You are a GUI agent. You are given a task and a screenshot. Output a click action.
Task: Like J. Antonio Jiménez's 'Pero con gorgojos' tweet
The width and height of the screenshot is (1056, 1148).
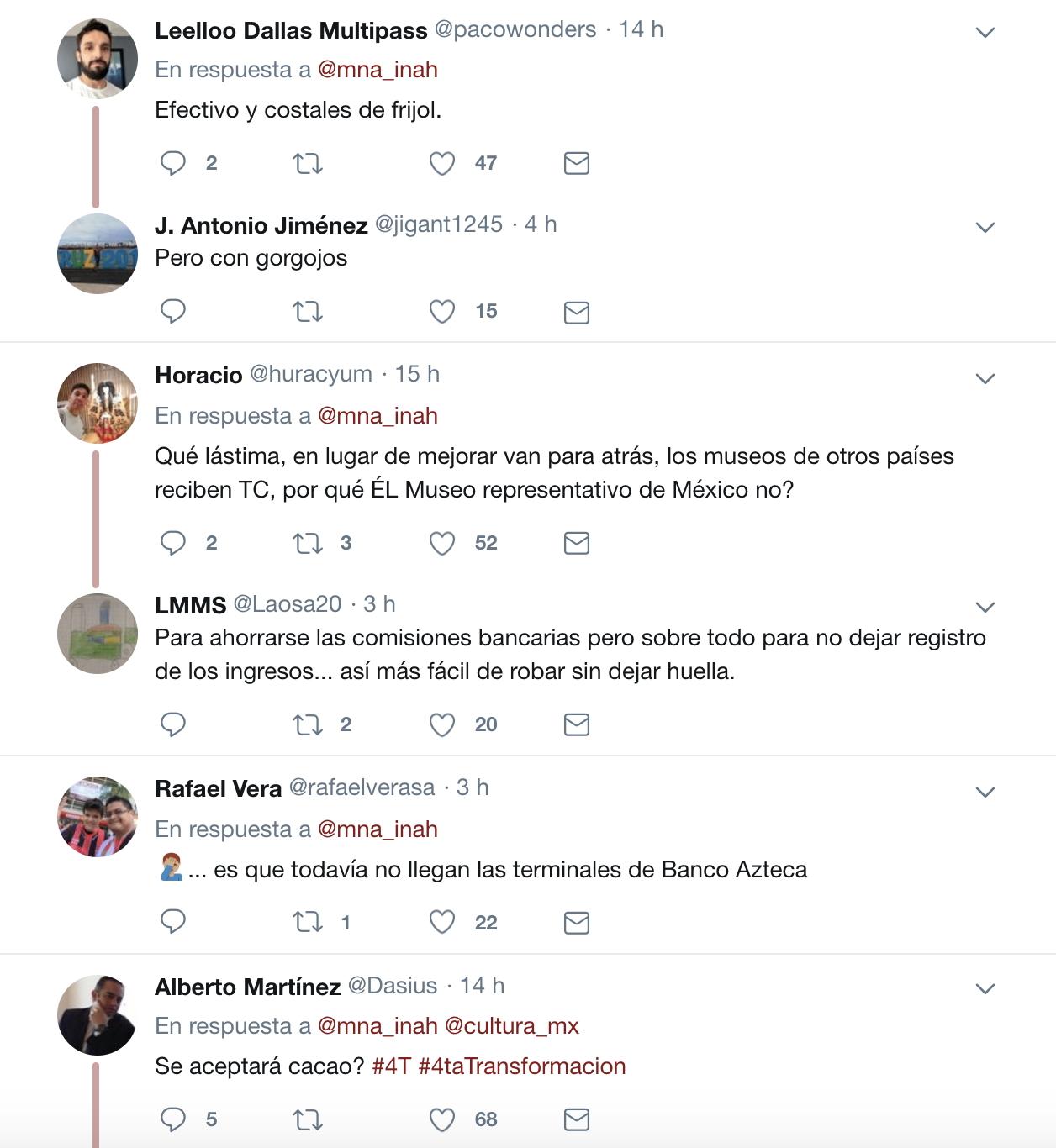pos(442,312)
